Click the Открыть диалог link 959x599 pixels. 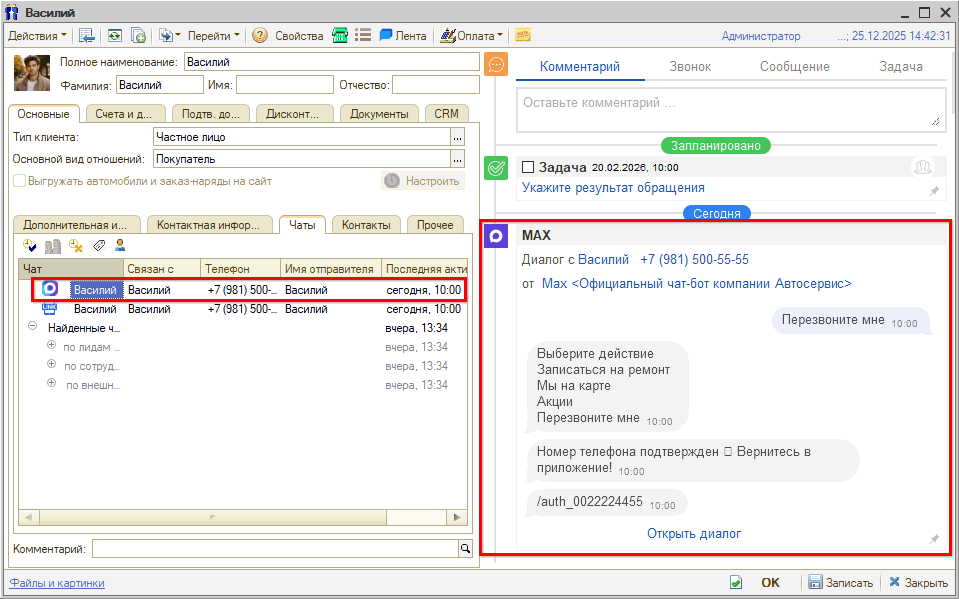tap(694, 533)
